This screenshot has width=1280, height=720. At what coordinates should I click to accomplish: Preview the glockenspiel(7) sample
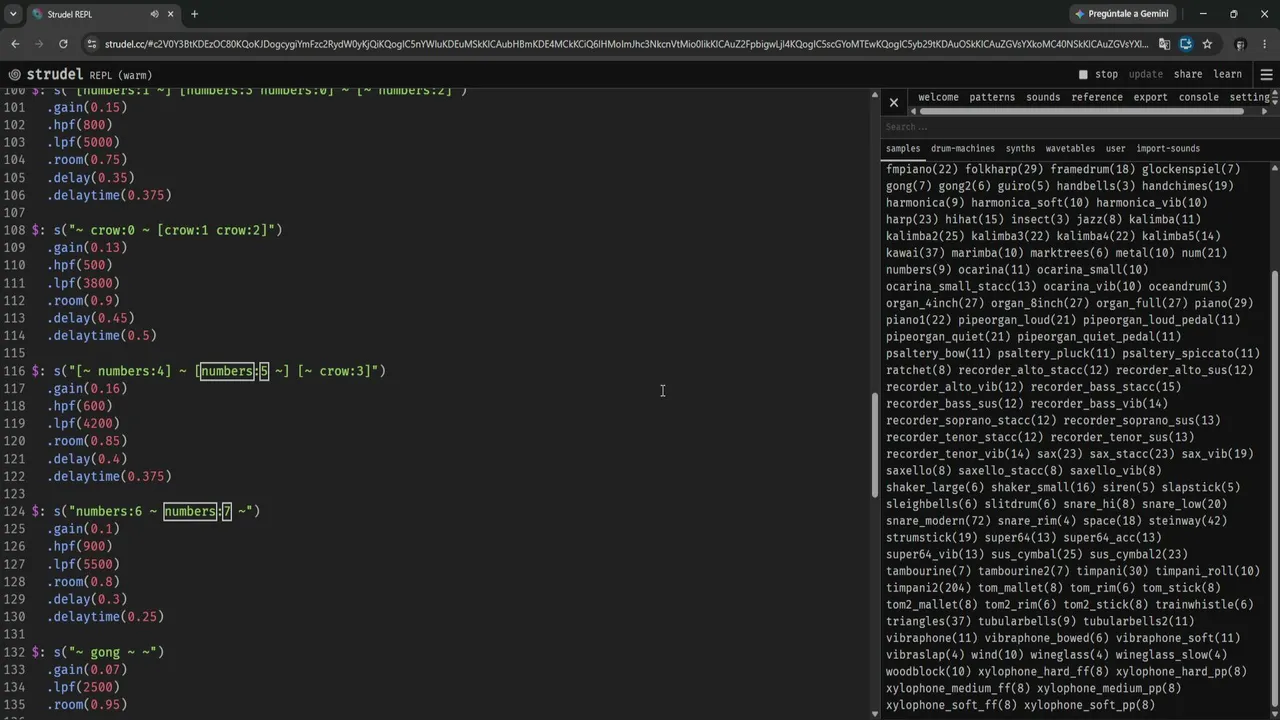(x=1190, y=169)
